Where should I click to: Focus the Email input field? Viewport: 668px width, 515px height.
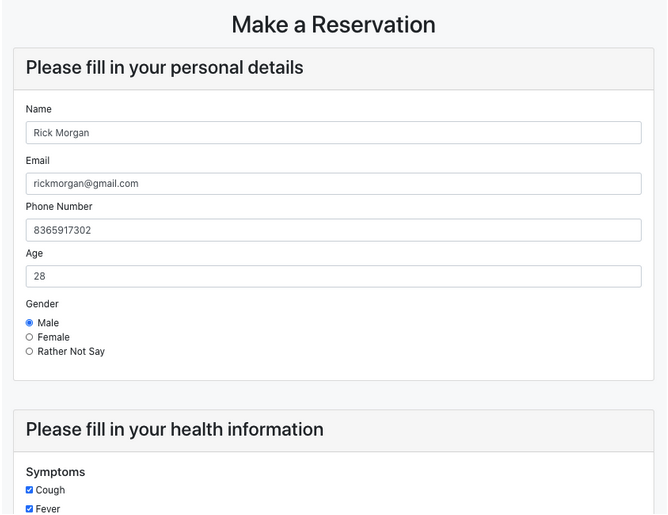(x=333, y=184)
